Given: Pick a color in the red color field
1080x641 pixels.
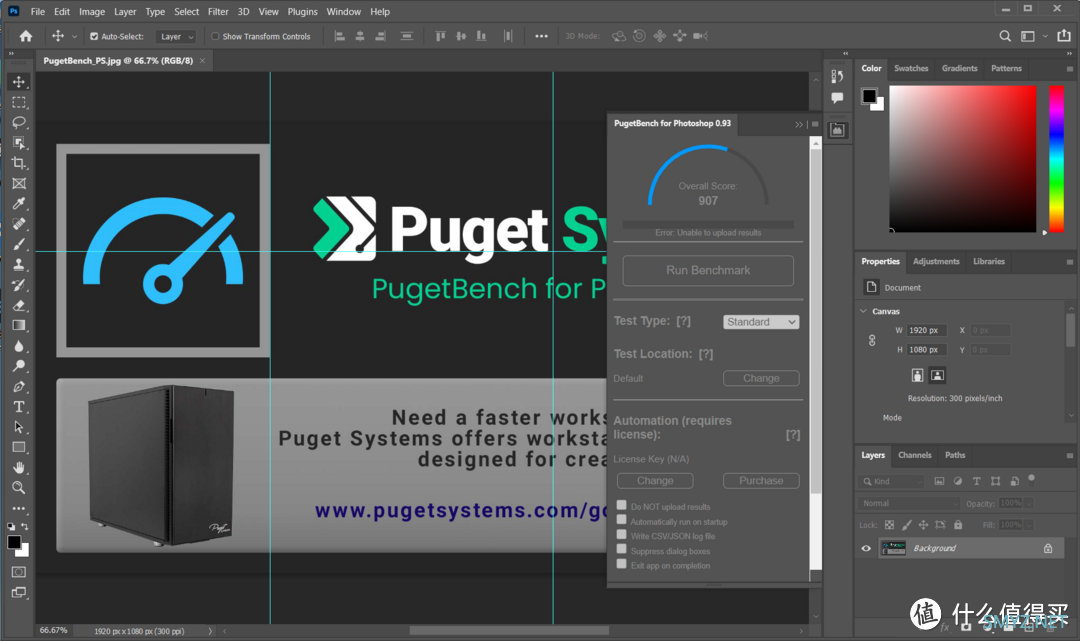Looking at the screenshot, I should pos(962,158).
